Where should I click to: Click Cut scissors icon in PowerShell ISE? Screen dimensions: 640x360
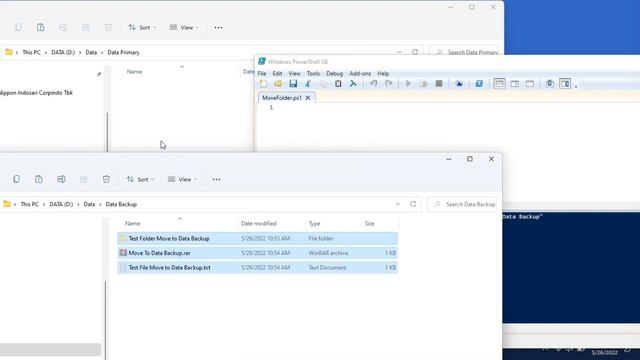[x=308, y=84]
